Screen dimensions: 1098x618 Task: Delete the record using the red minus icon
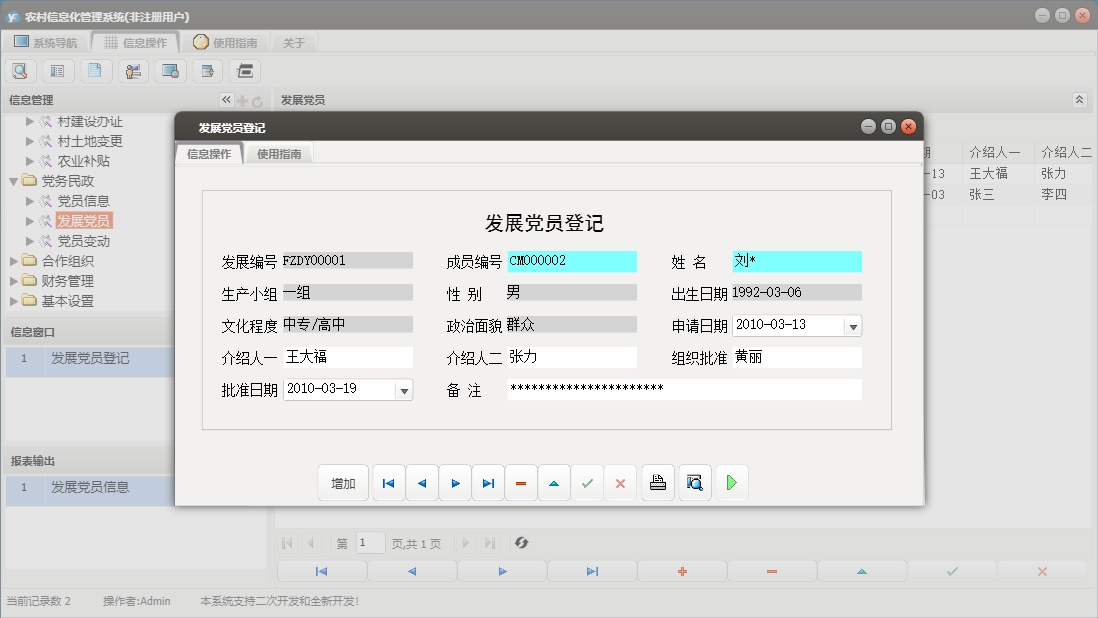[x=521, y=482]
